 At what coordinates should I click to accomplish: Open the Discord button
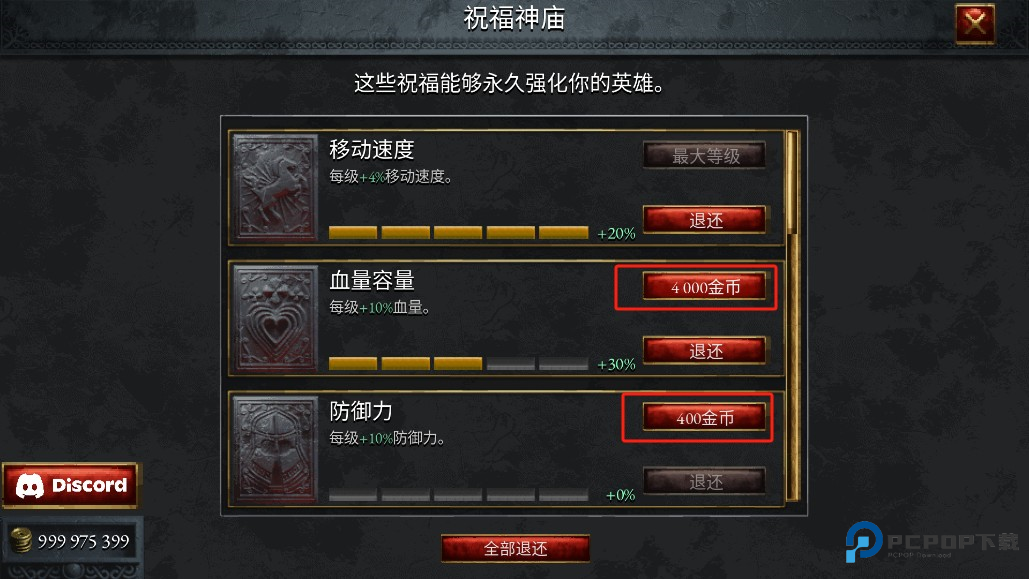point(70,485)
